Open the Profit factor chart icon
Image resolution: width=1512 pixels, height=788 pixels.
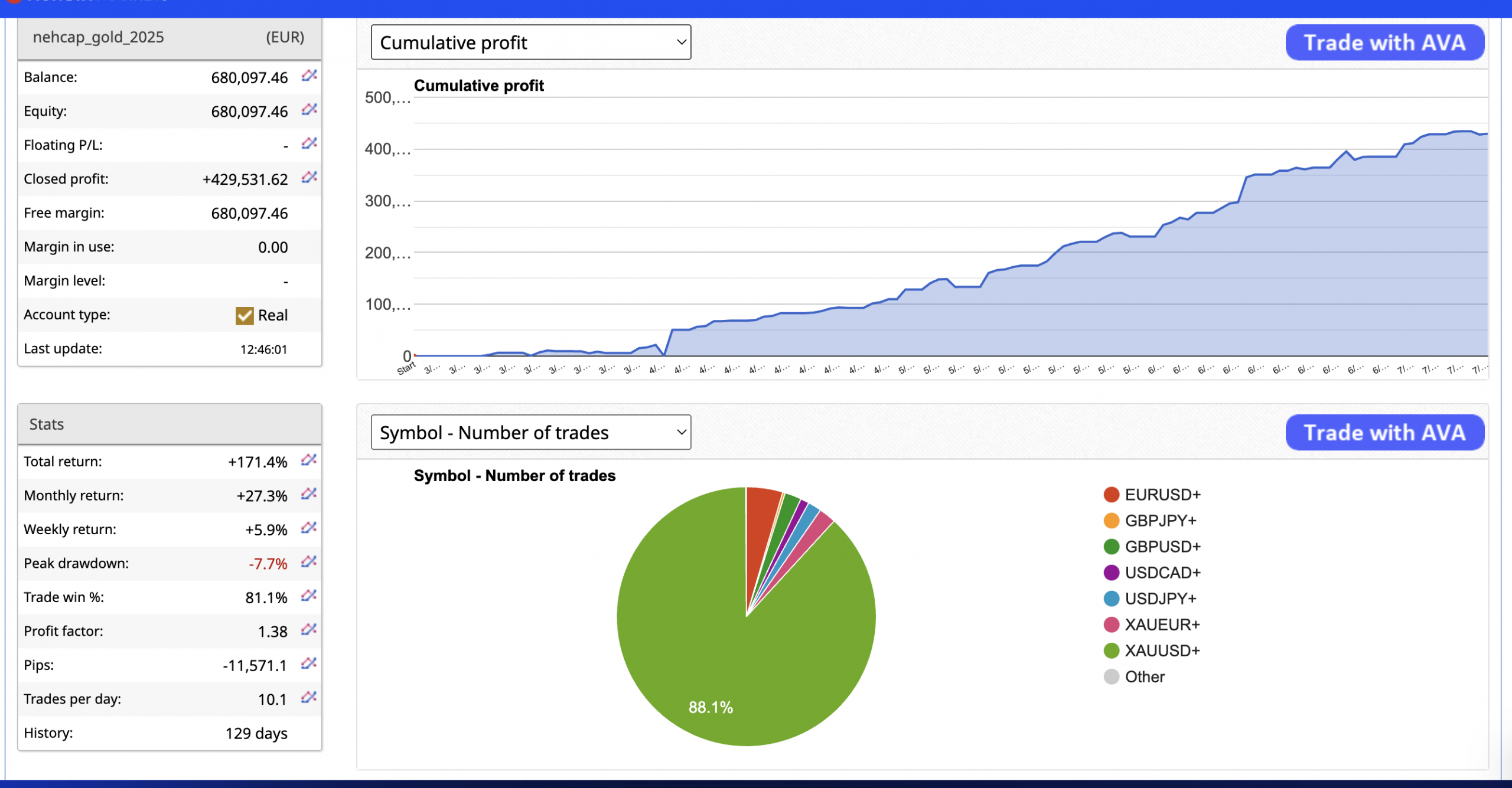308,630
